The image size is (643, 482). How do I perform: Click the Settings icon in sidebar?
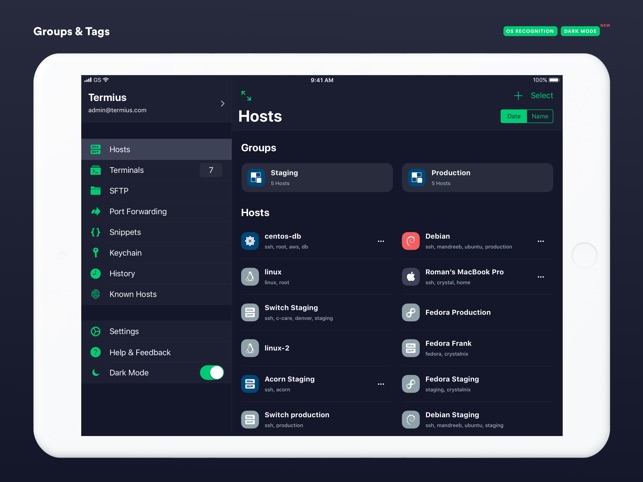(96, 331)
